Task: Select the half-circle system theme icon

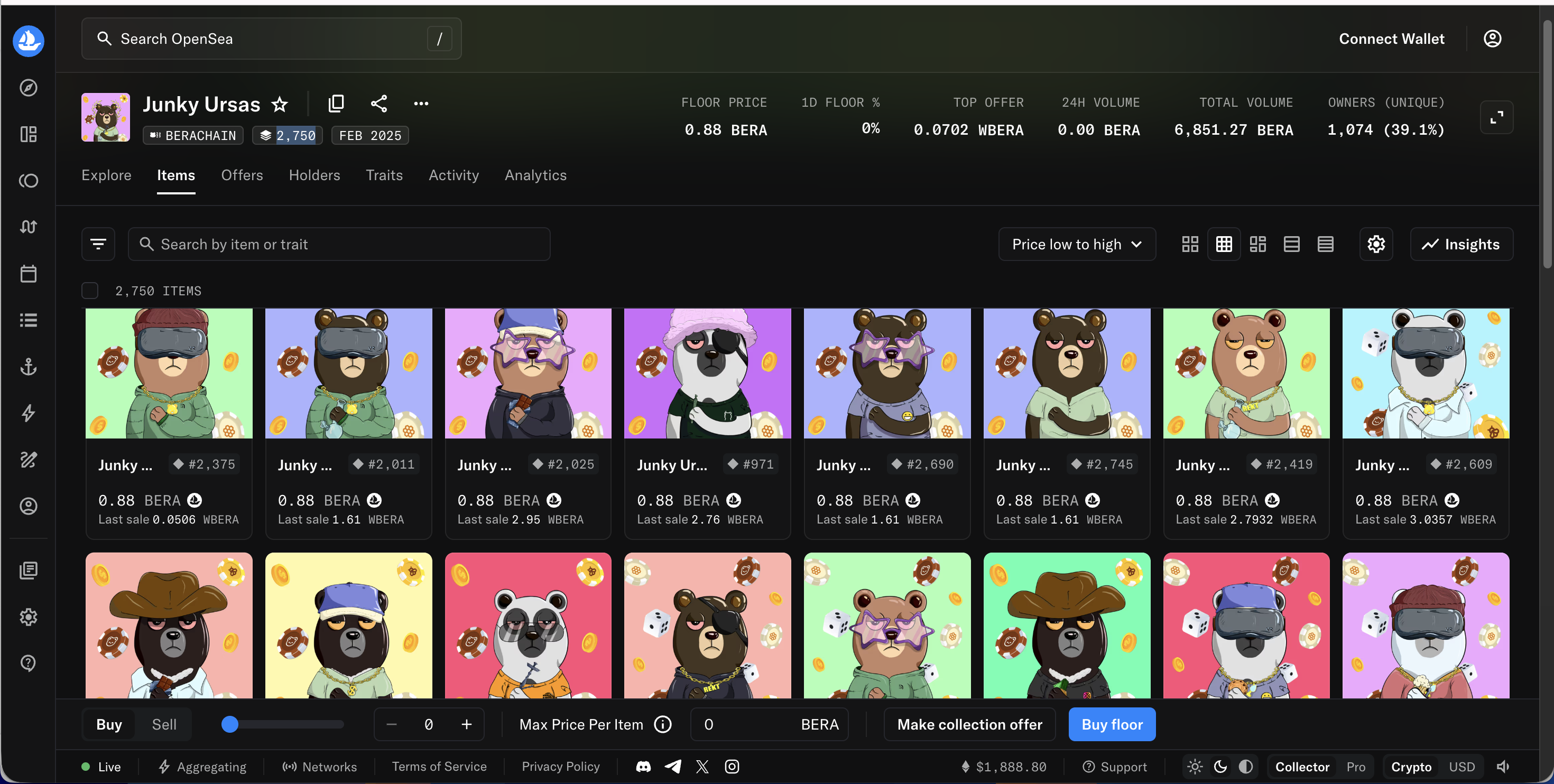Action: [x=1246, y=767]
